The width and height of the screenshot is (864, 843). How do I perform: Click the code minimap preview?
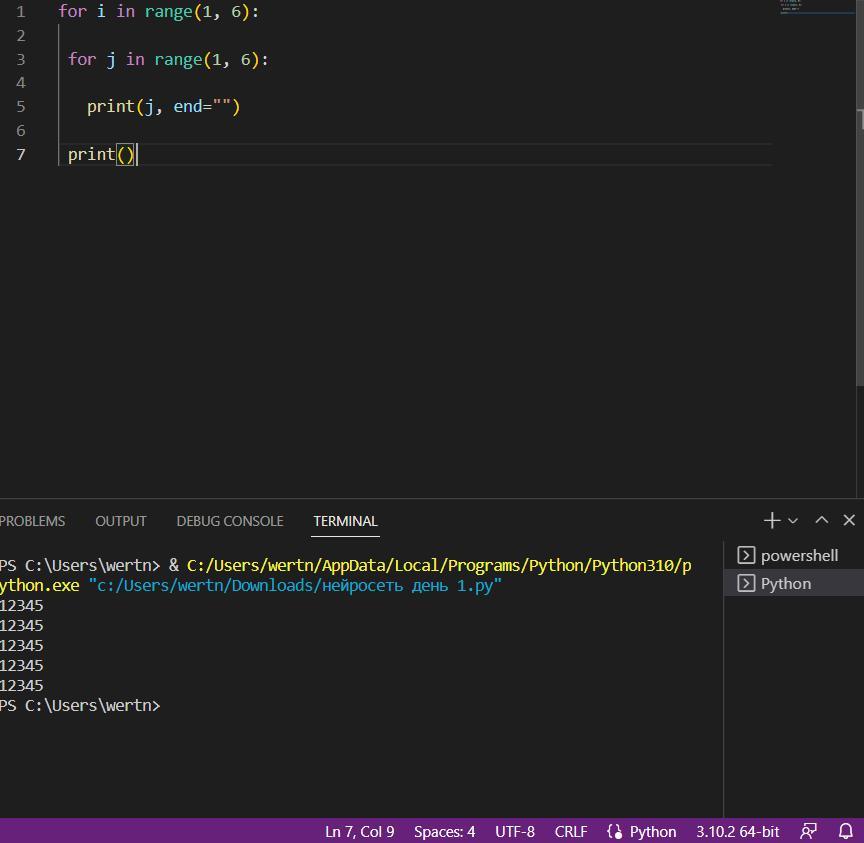coord(805,8)
